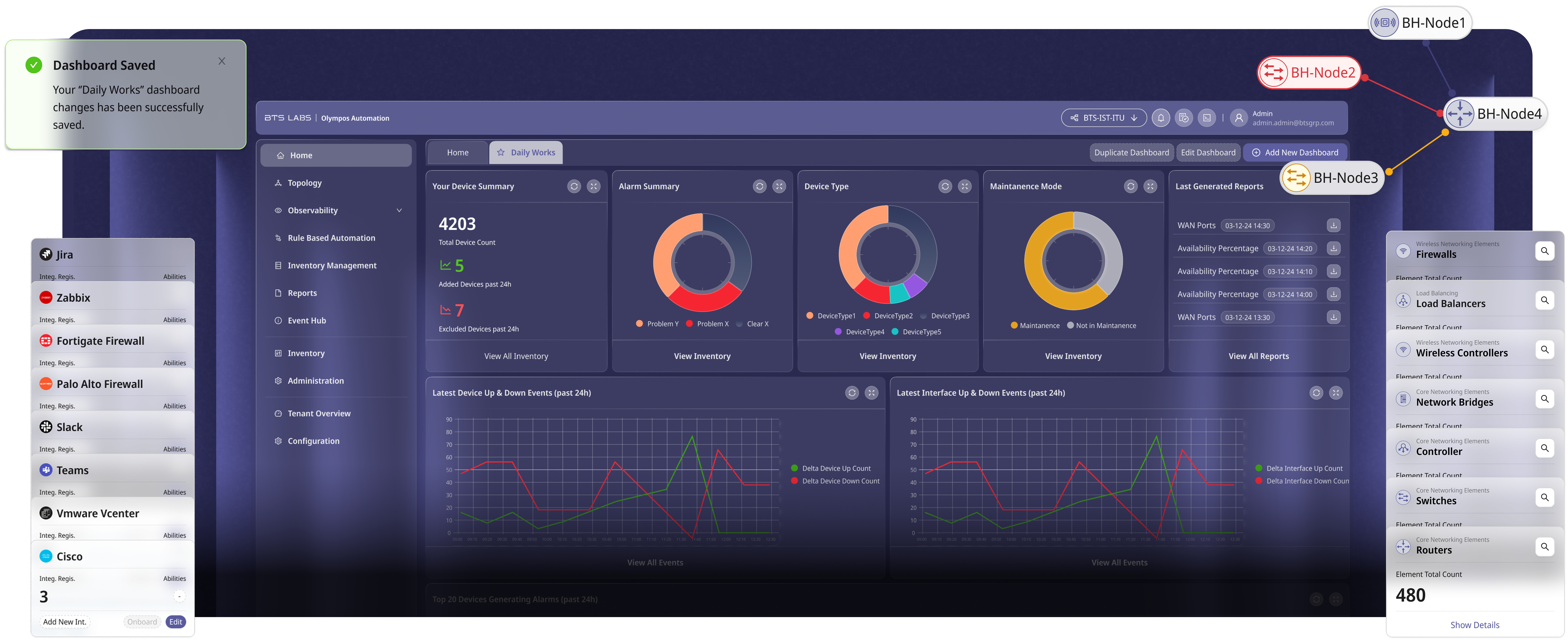Click the search icon on Routers card
The width and height of the screenshot is (1568, 641).
[1545, 547]
